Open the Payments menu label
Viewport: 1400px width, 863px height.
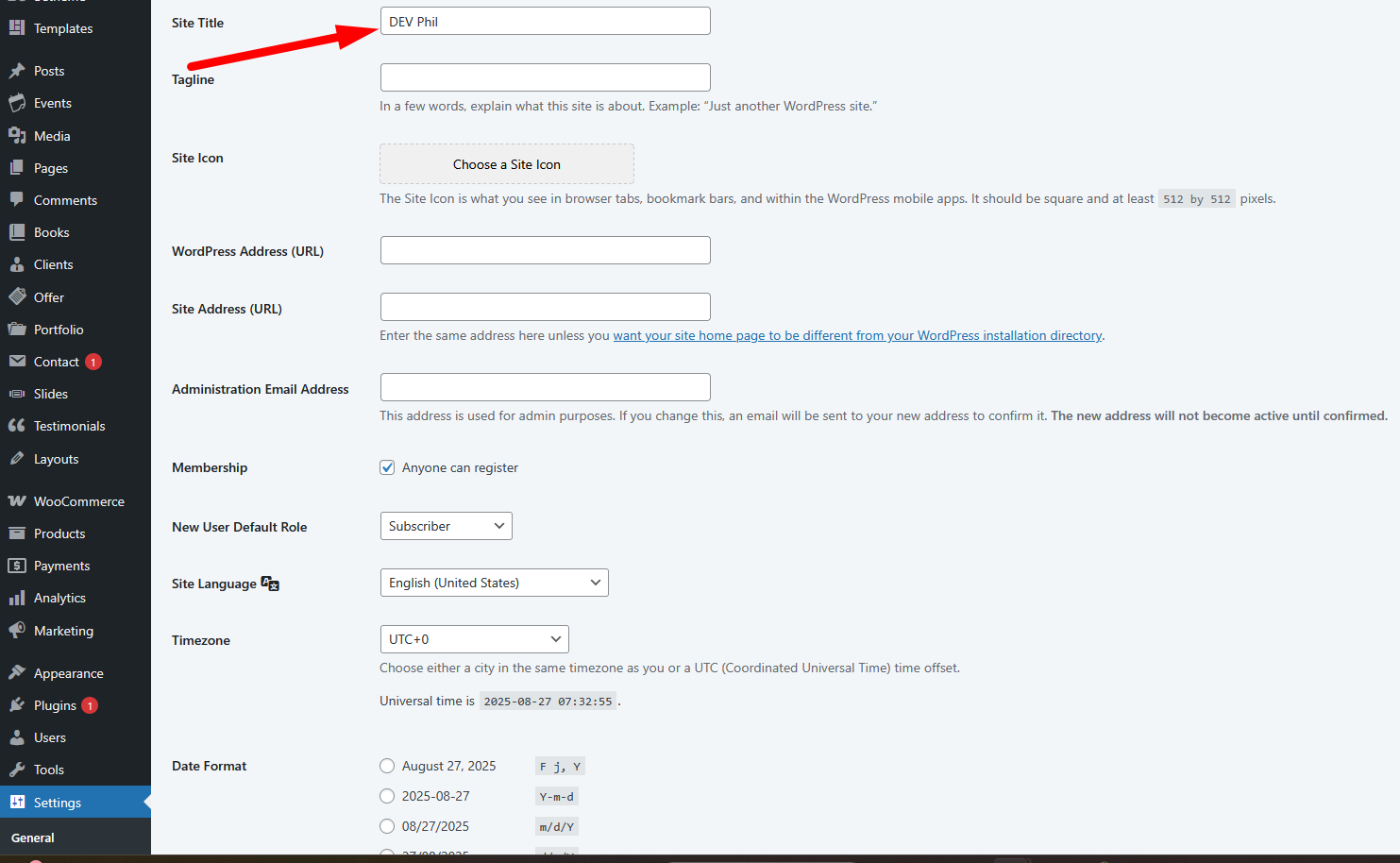(62, 566)
